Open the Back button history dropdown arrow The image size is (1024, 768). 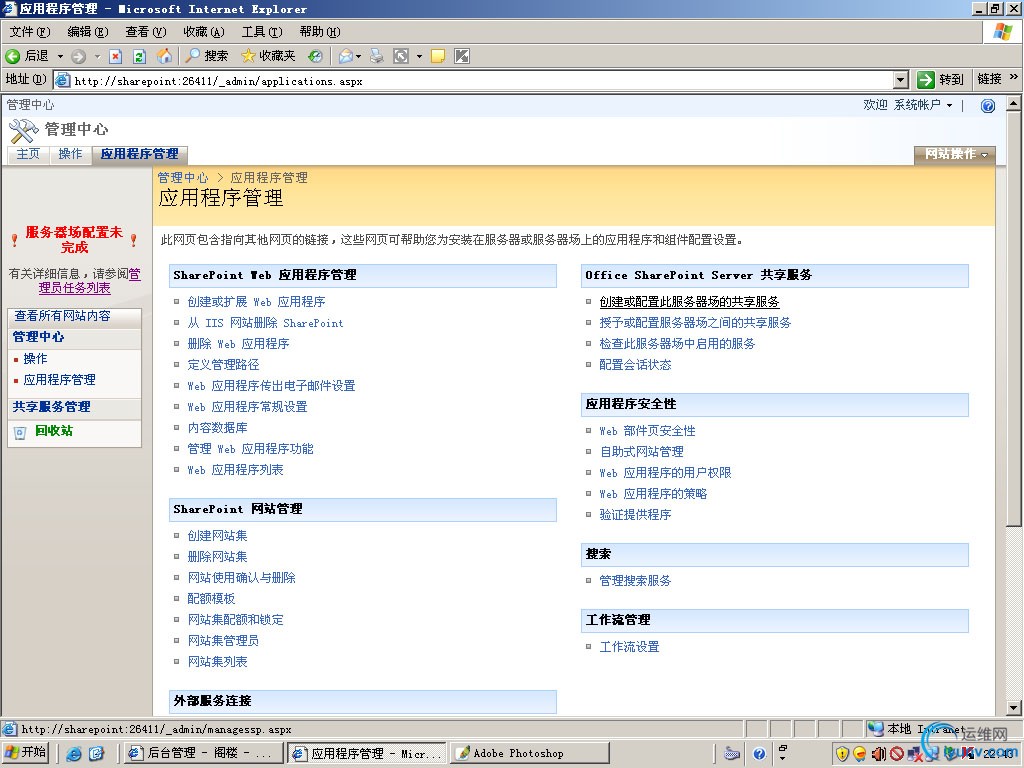pos(60,56)
